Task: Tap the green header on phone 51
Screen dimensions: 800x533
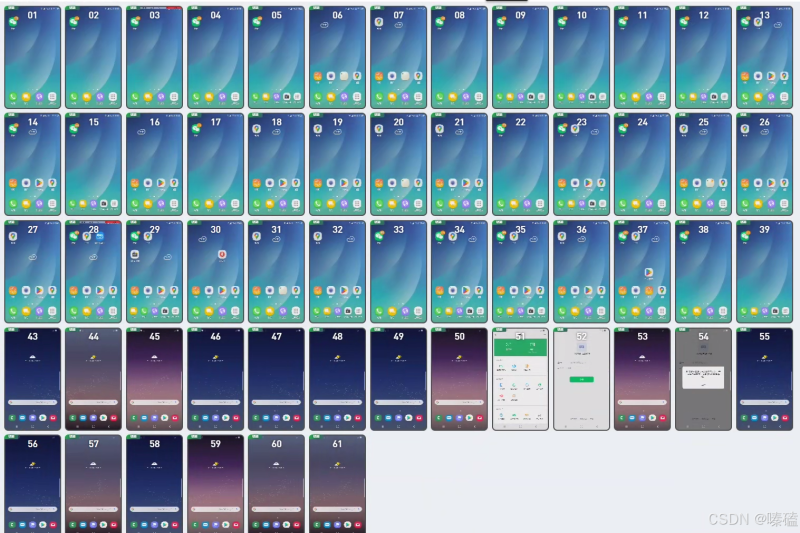Action: click(x=520, y=347)
